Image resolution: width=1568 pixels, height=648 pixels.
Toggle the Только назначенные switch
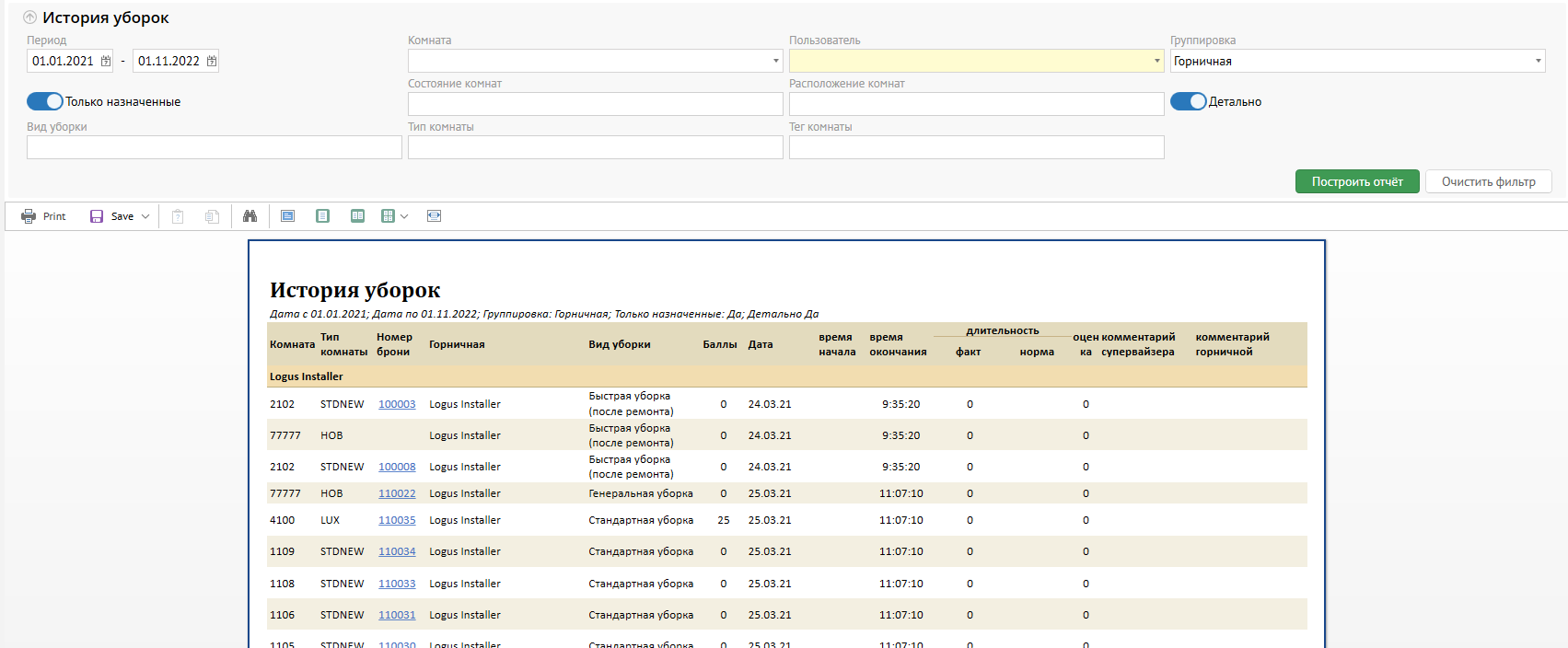(44, 101)
